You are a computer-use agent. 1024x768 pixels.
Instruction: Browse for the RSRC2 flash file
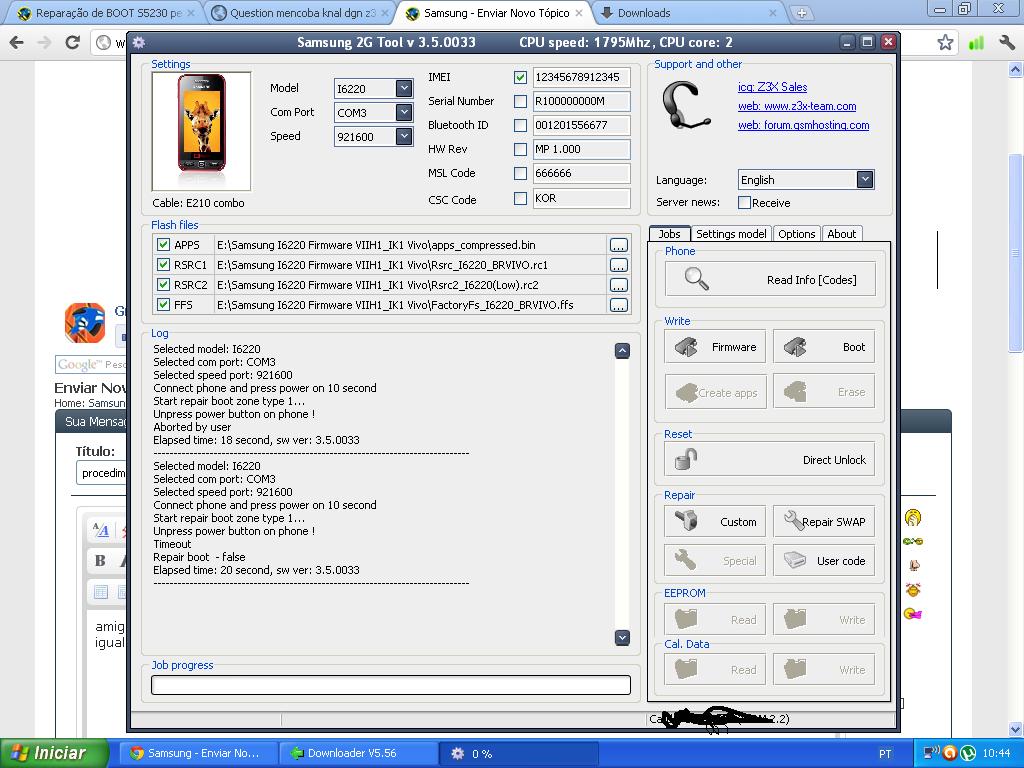[618, 285]
